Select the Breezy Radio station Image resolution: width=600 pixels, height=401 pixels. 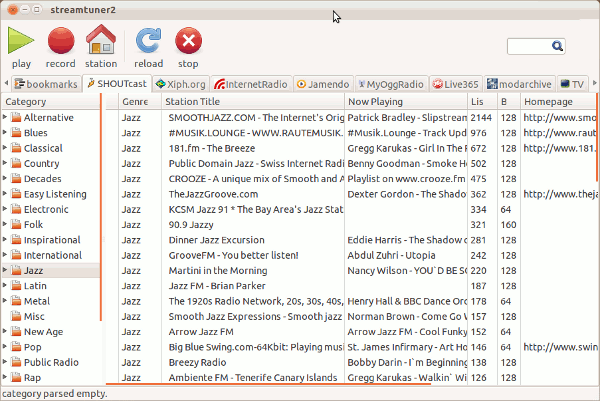351,362
